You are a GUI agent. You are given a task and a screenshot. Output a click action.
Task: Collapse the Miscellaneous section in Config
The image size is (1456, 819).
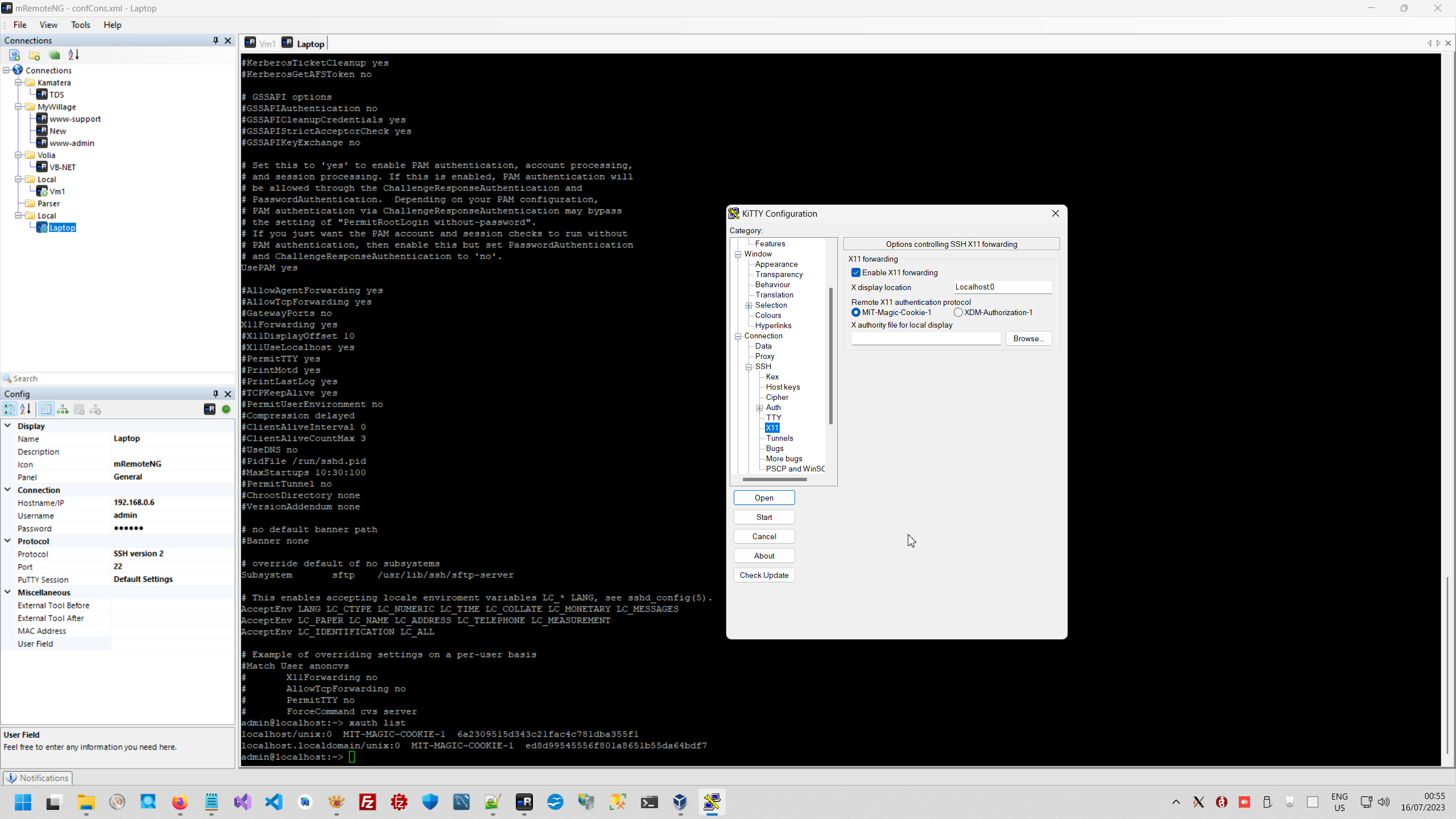(8, 592)
